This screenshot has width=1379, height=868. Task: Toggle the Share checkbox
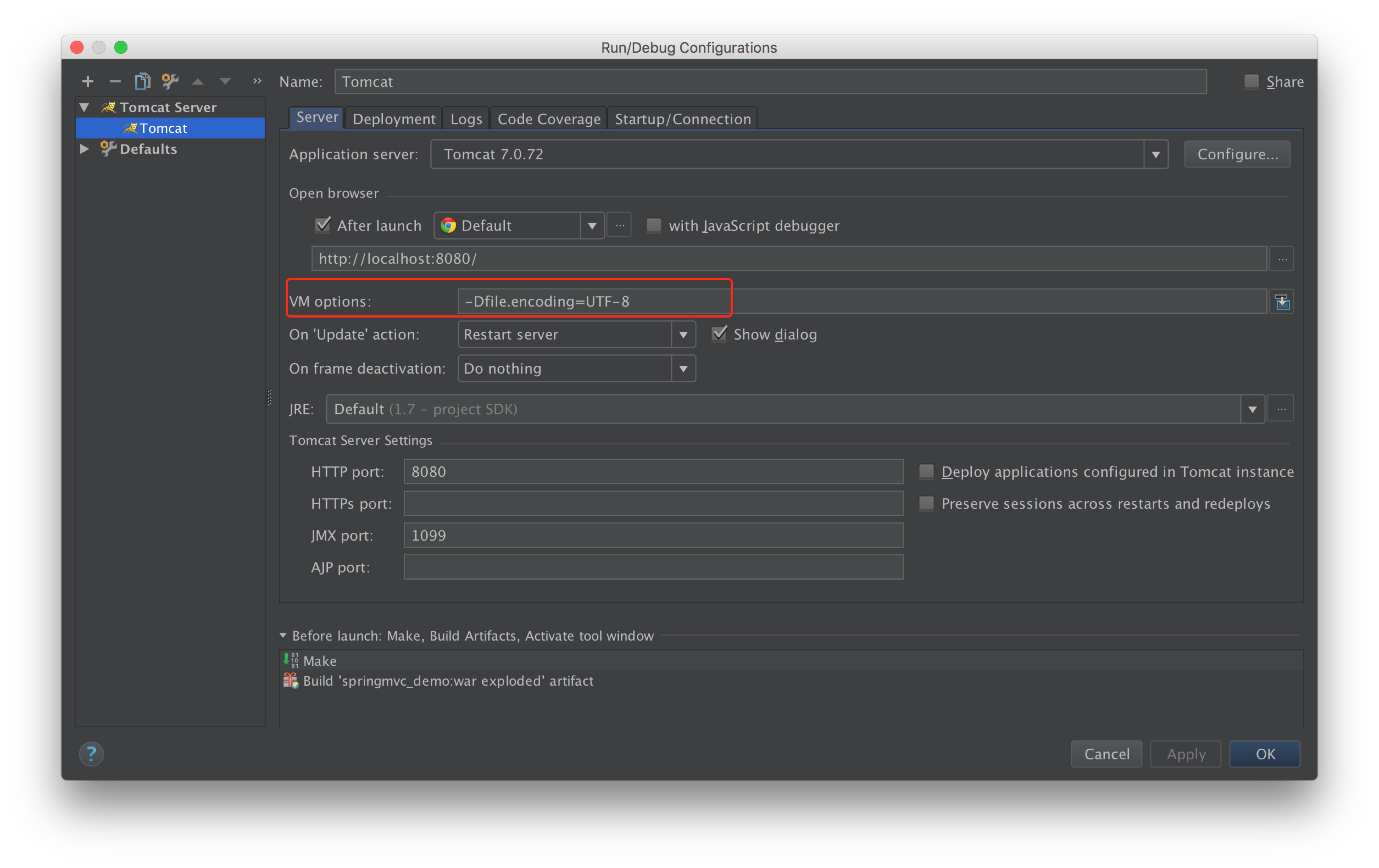[x=1251, y=81]
